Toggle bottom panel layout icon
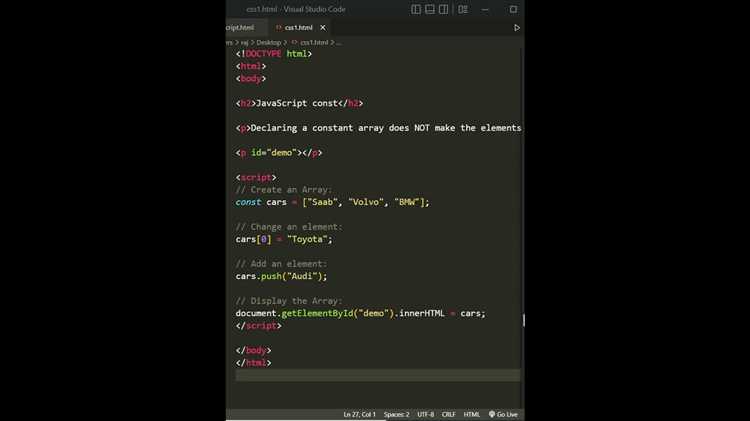Image resolution: width=750 pixels, height=421 pixels. (430, 9)
